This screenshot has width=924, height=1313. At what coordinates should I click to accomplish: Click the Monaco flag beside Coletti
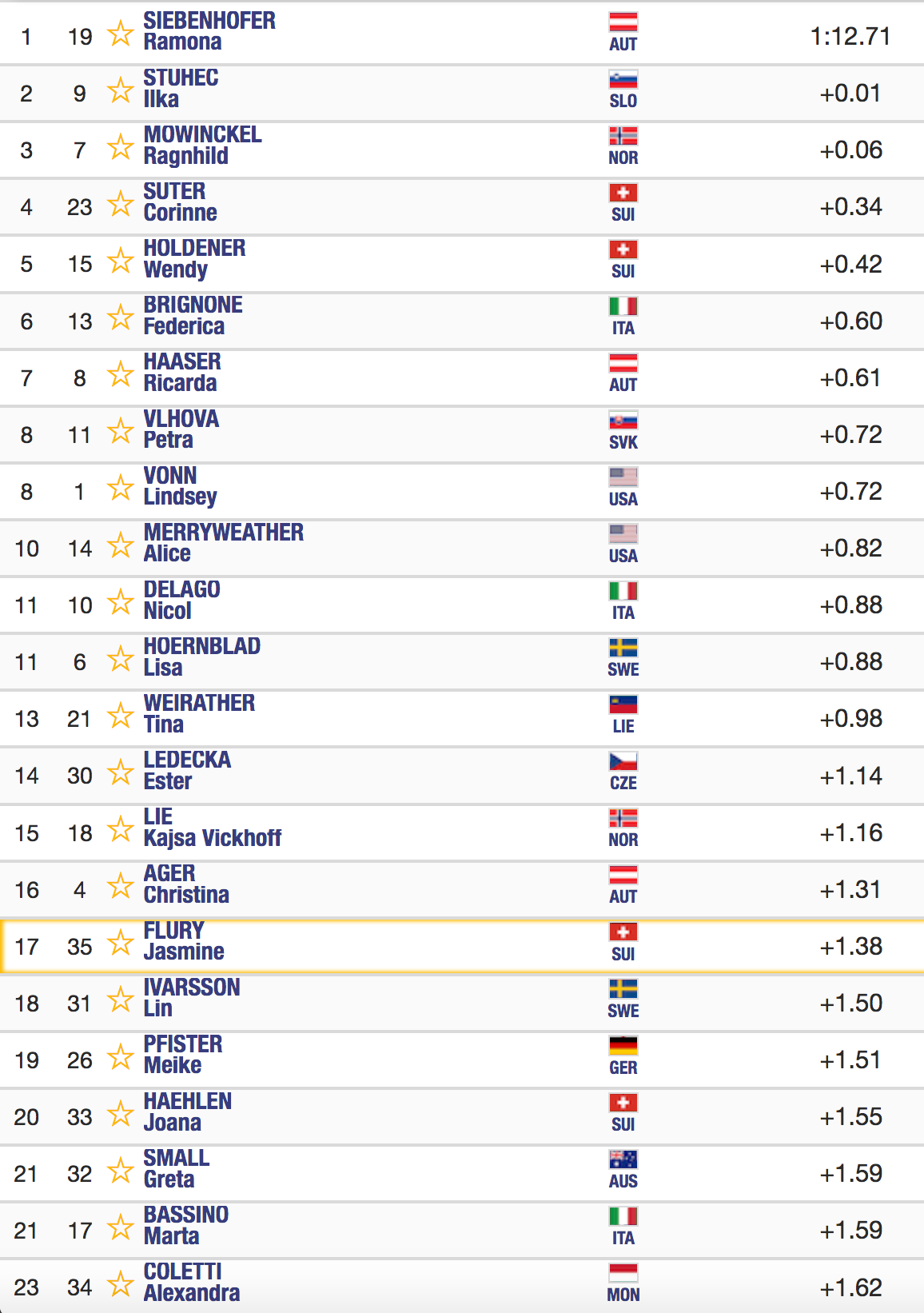point(623,1272)
